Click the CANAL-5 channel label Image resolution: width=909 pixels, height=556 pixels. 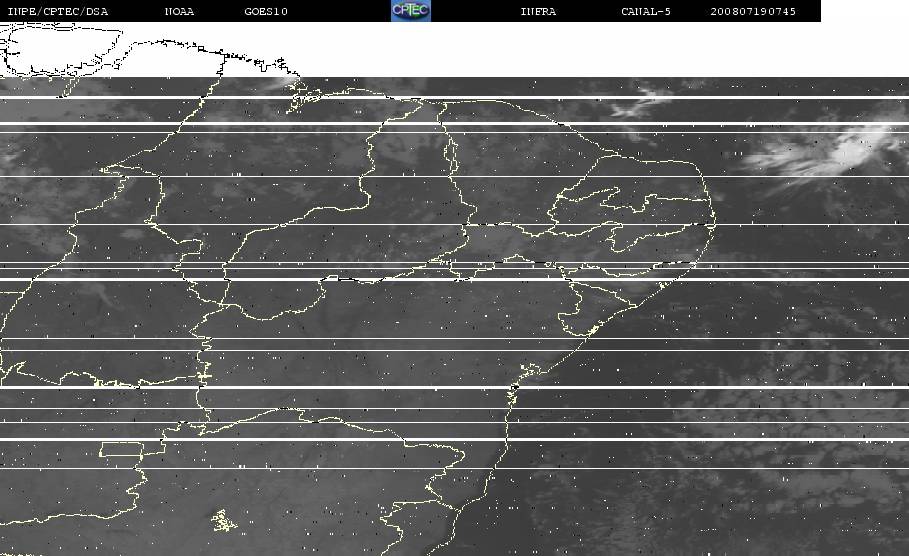coord(646,11)
